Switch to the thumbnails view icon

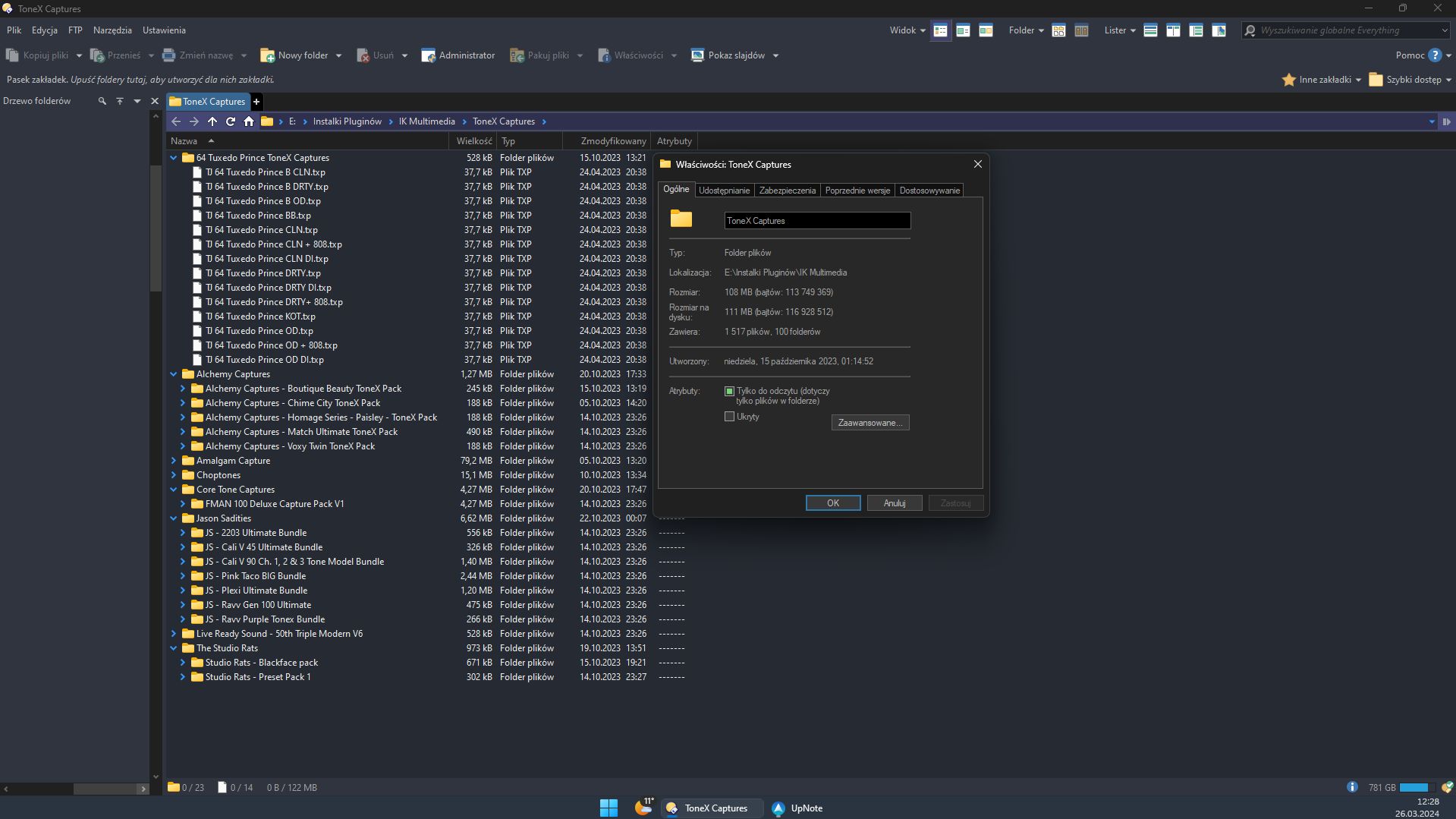(x=986, y=30)
